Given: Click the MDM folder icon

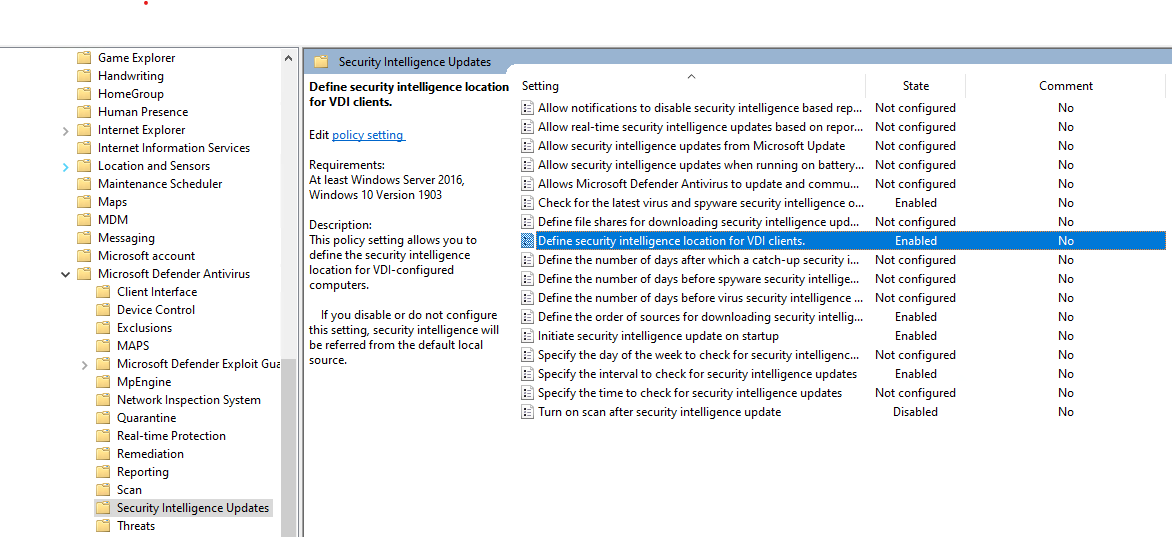Looking at the screenshot, I should point(84,220).
